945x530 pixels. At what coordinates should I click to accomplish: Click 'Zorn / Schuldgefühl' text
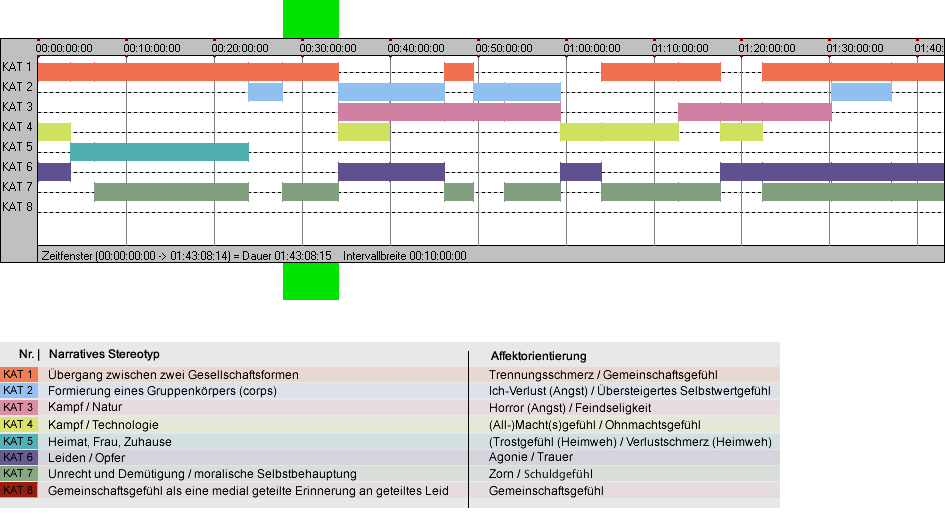[541, 474]
